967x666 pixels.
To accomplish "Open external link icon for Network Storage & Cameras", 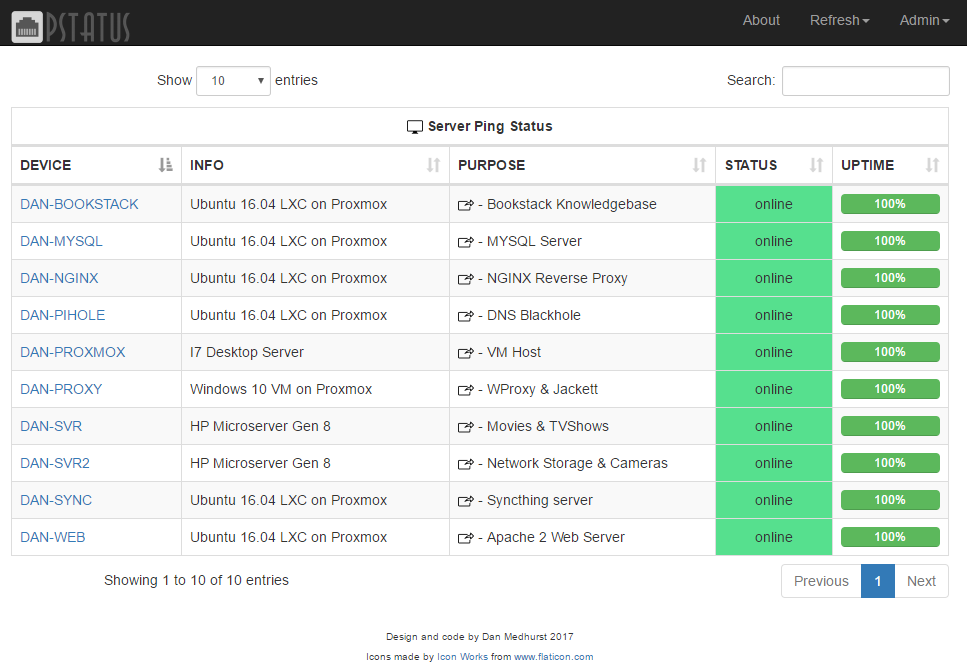I will (466, 464).
